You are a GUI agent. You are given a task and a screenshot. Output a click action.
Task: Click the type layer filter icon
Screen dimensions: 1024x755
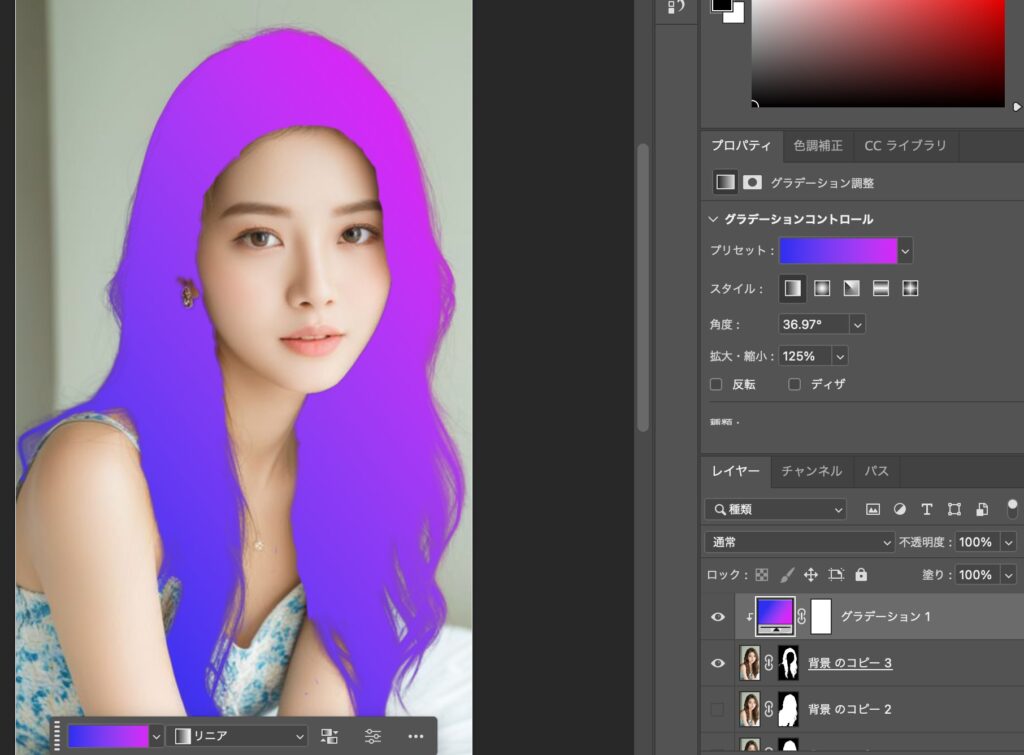(927, 509)
